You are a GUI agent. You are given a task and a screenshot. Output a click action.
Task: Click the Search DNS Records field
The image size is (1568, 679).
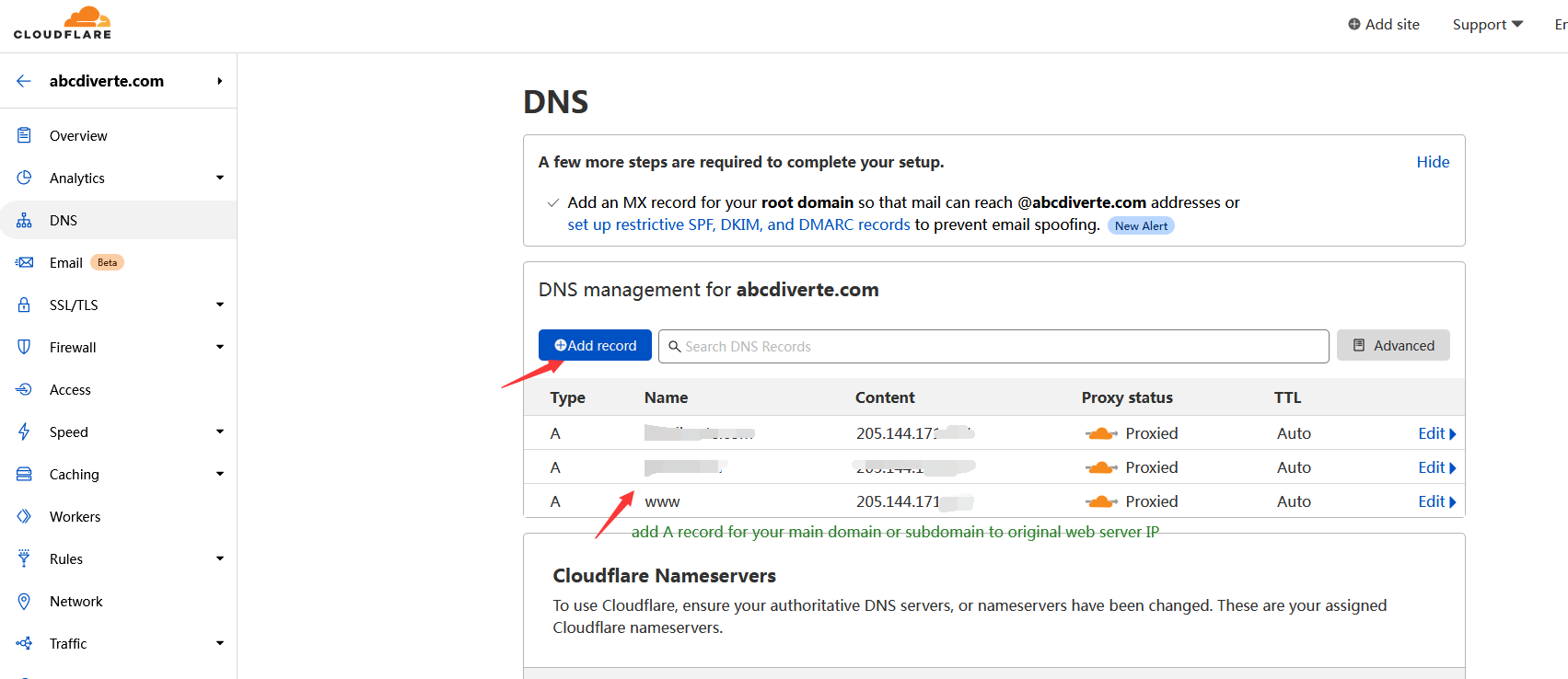pos(994,346)
